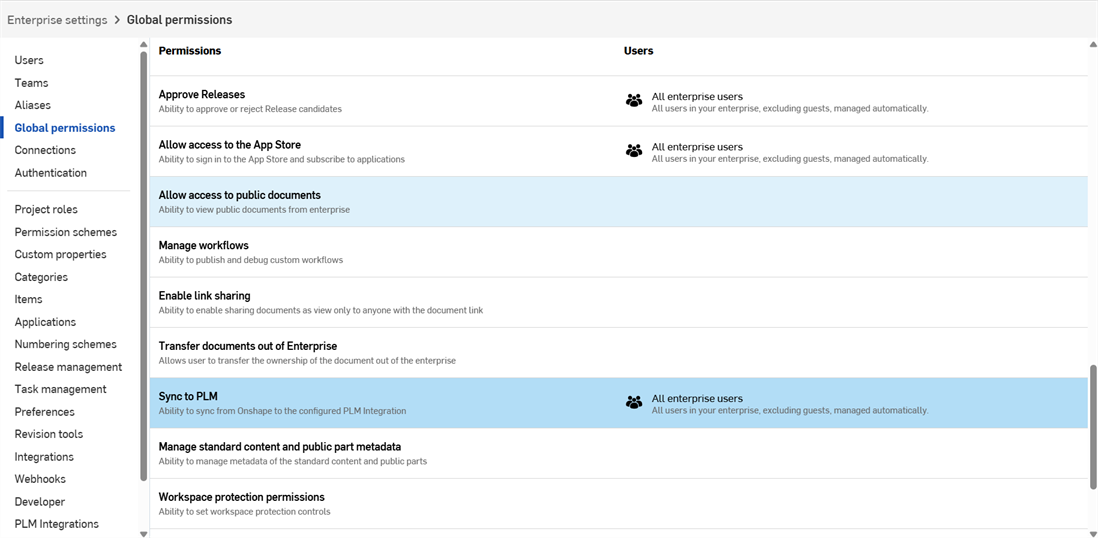
Task: Select the Sync to PLM permission
Action: tap(618, 404)
